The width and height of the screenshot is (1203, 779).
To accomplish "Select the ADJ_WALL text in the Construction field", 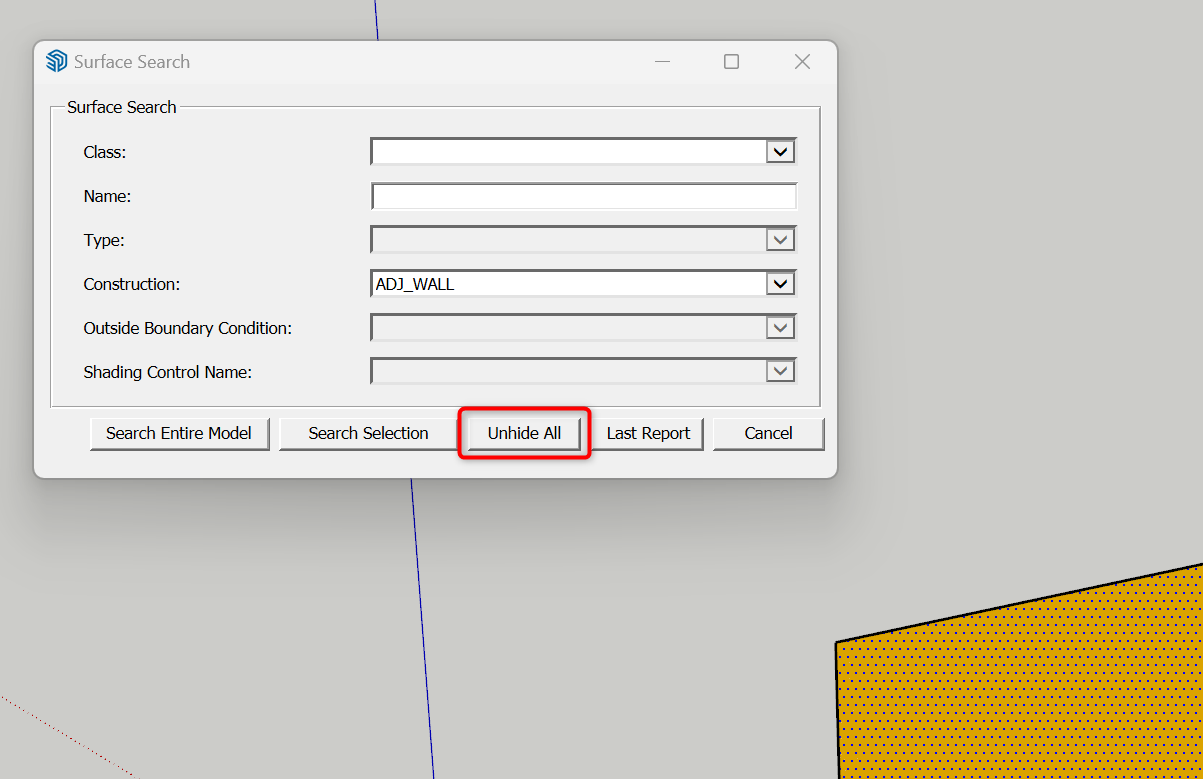I will (x=415, y=285).
